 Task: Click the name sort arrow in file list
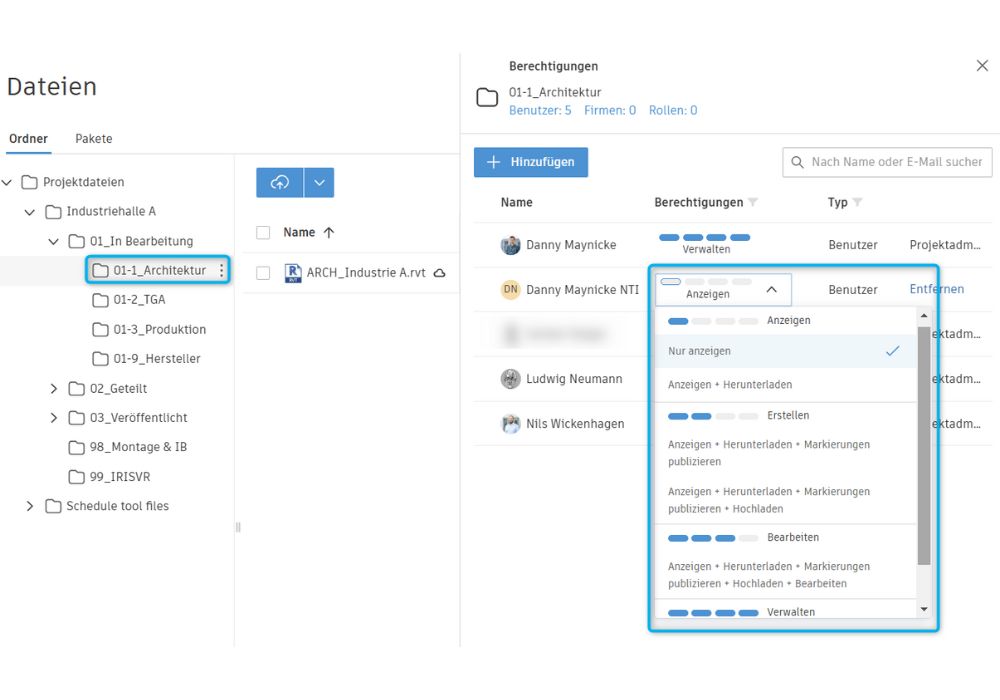tap(329, 232)
